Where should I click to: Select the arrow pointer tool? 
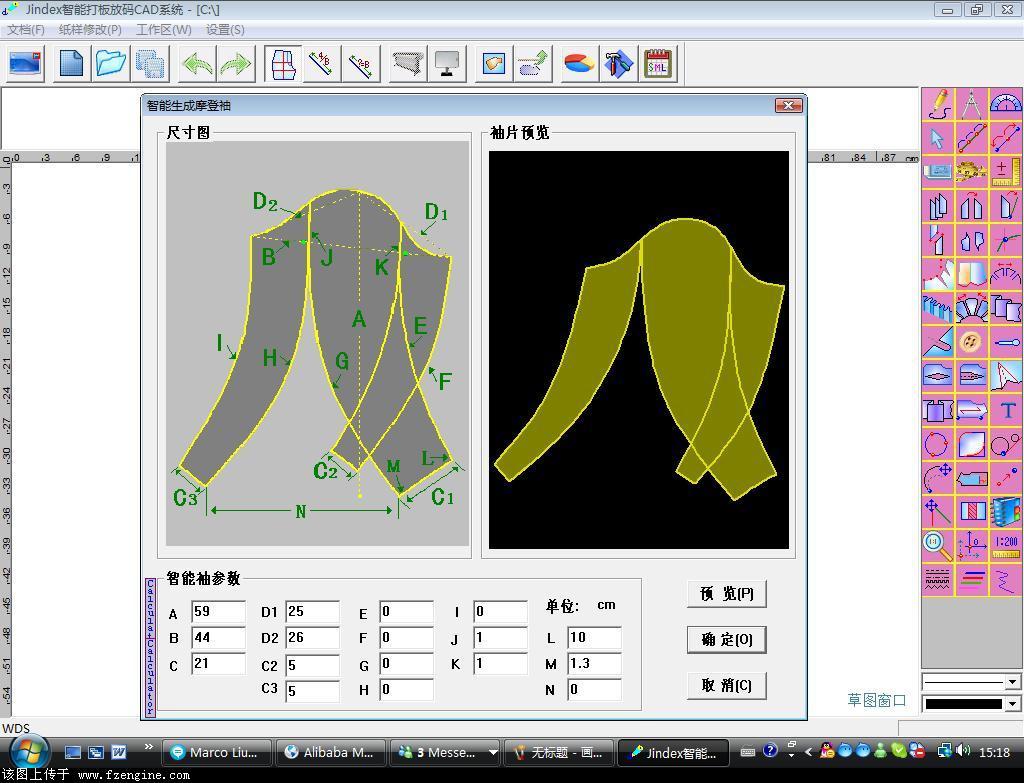pos(938,138)
